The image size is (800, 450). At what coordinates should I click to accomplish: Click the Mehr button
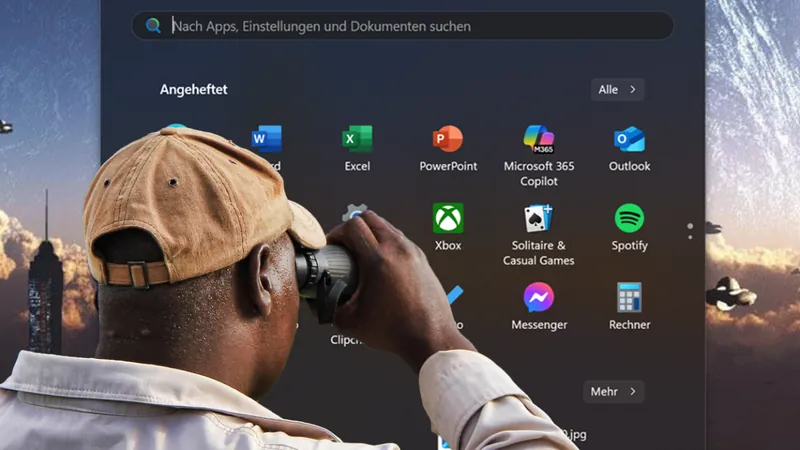coord(613,391)
